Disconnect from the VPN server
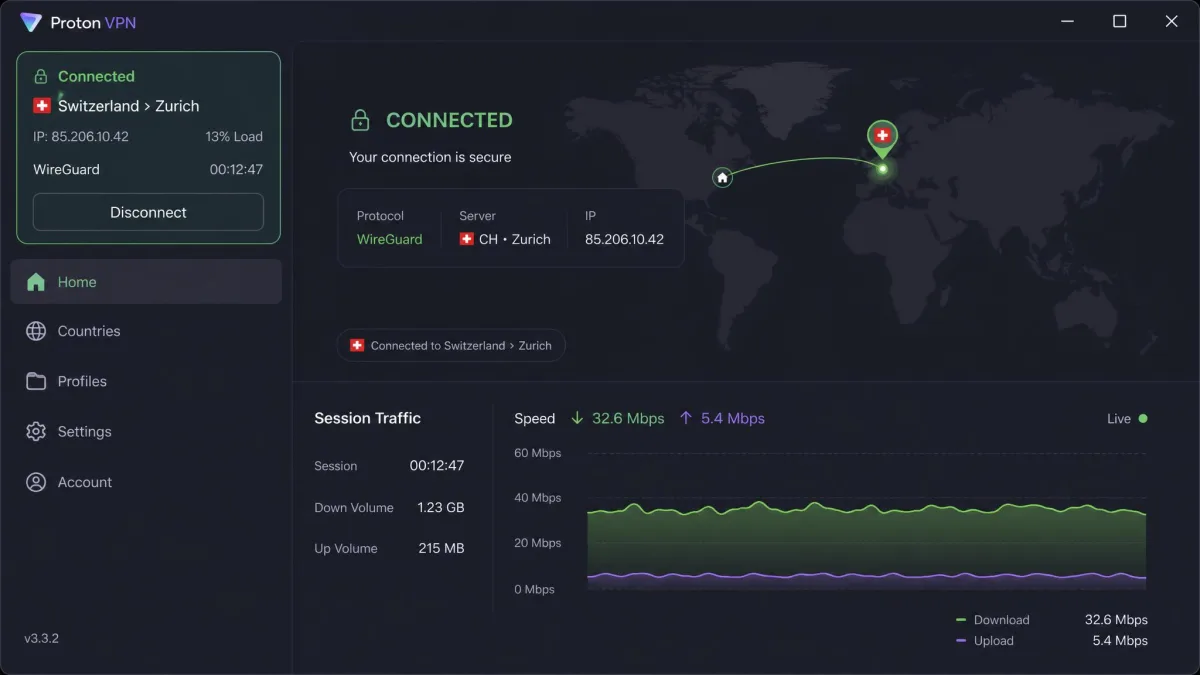 point(148,212)
